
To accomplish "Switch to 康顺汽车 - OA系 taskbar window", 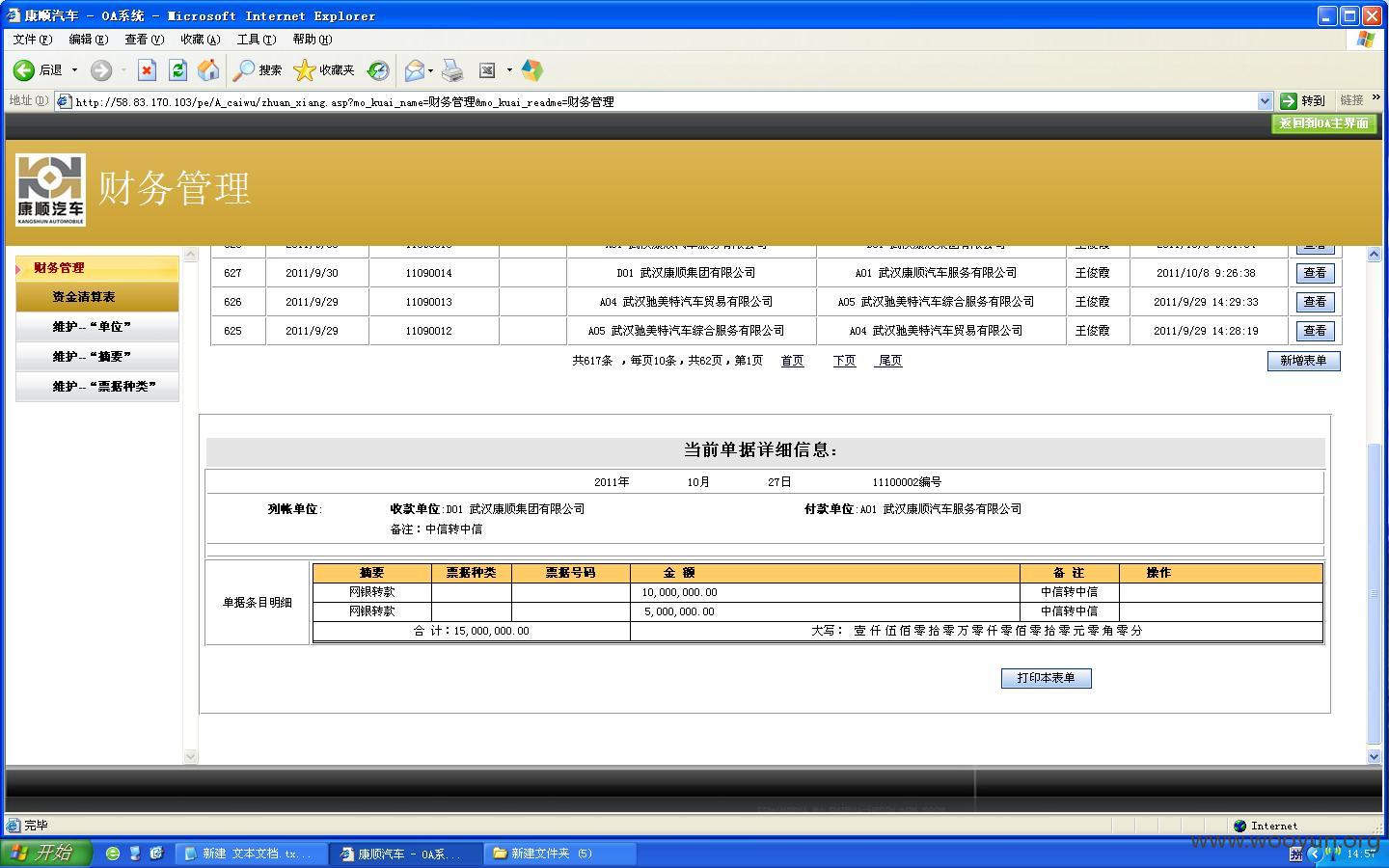I will tap(406, 854).
